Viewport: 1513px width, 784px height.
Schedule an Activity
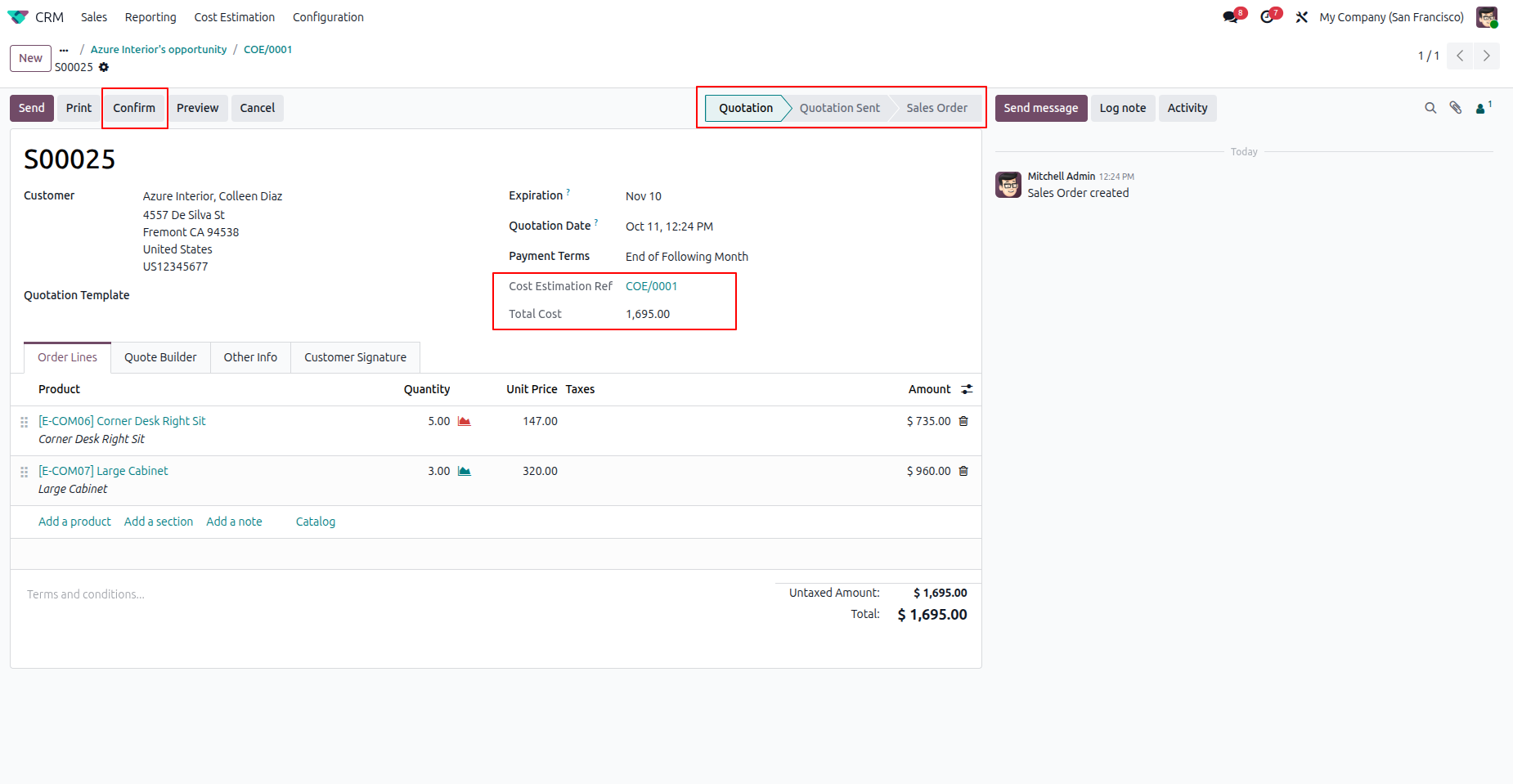tap(1188, 108)
